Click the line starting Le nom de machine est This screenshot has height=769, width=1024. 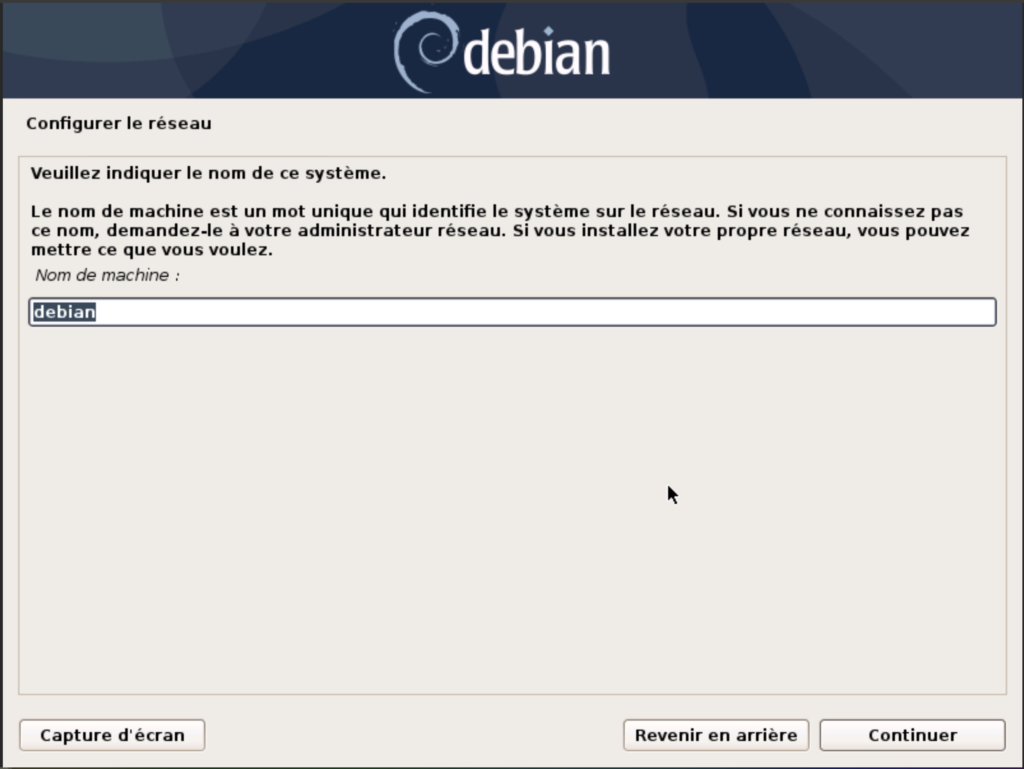pos(497,212)
